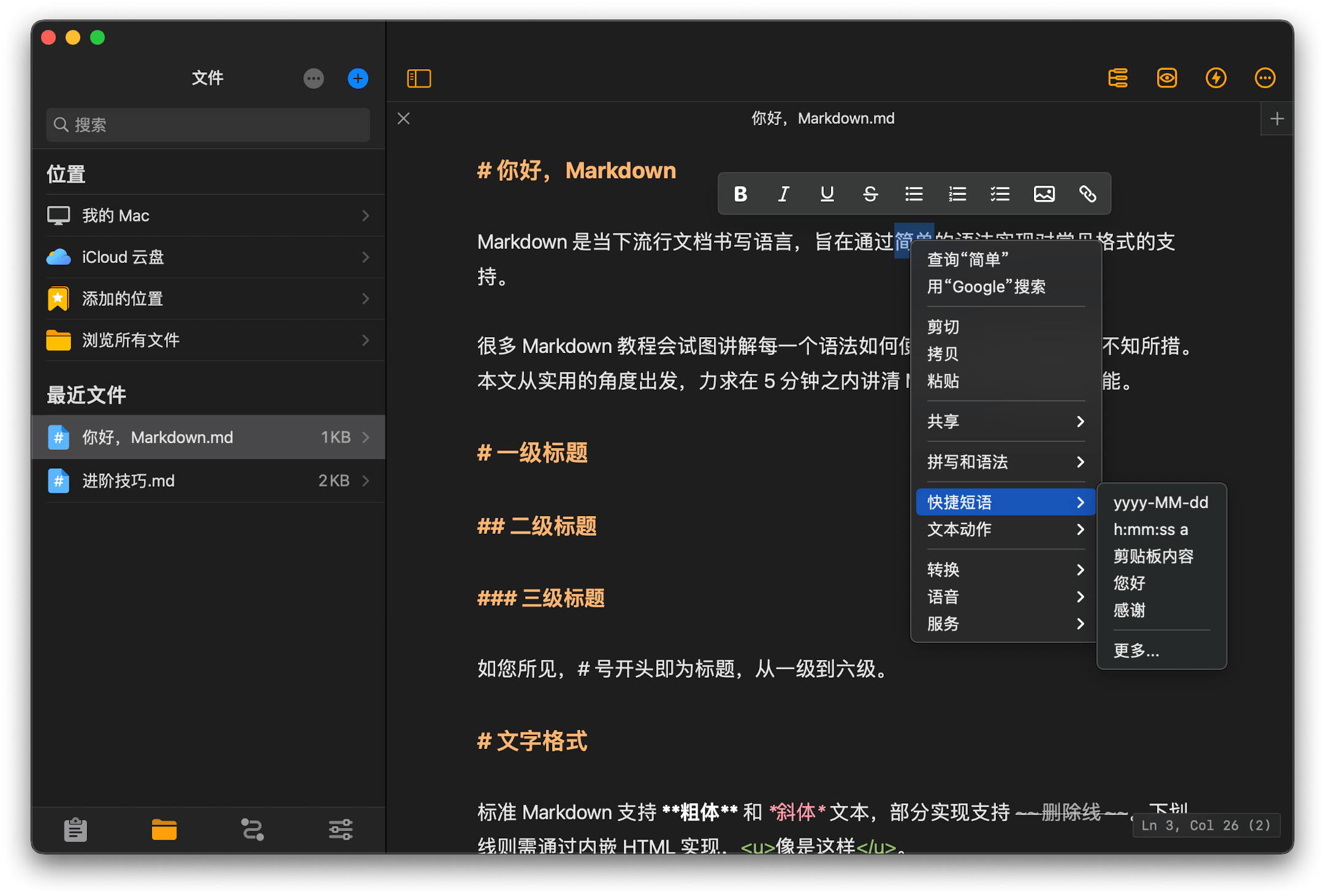Viewport: 1325px width, 896px height.
Task: Insert yyyy-MM-dd date snippet
Action: coord(1161,502)
